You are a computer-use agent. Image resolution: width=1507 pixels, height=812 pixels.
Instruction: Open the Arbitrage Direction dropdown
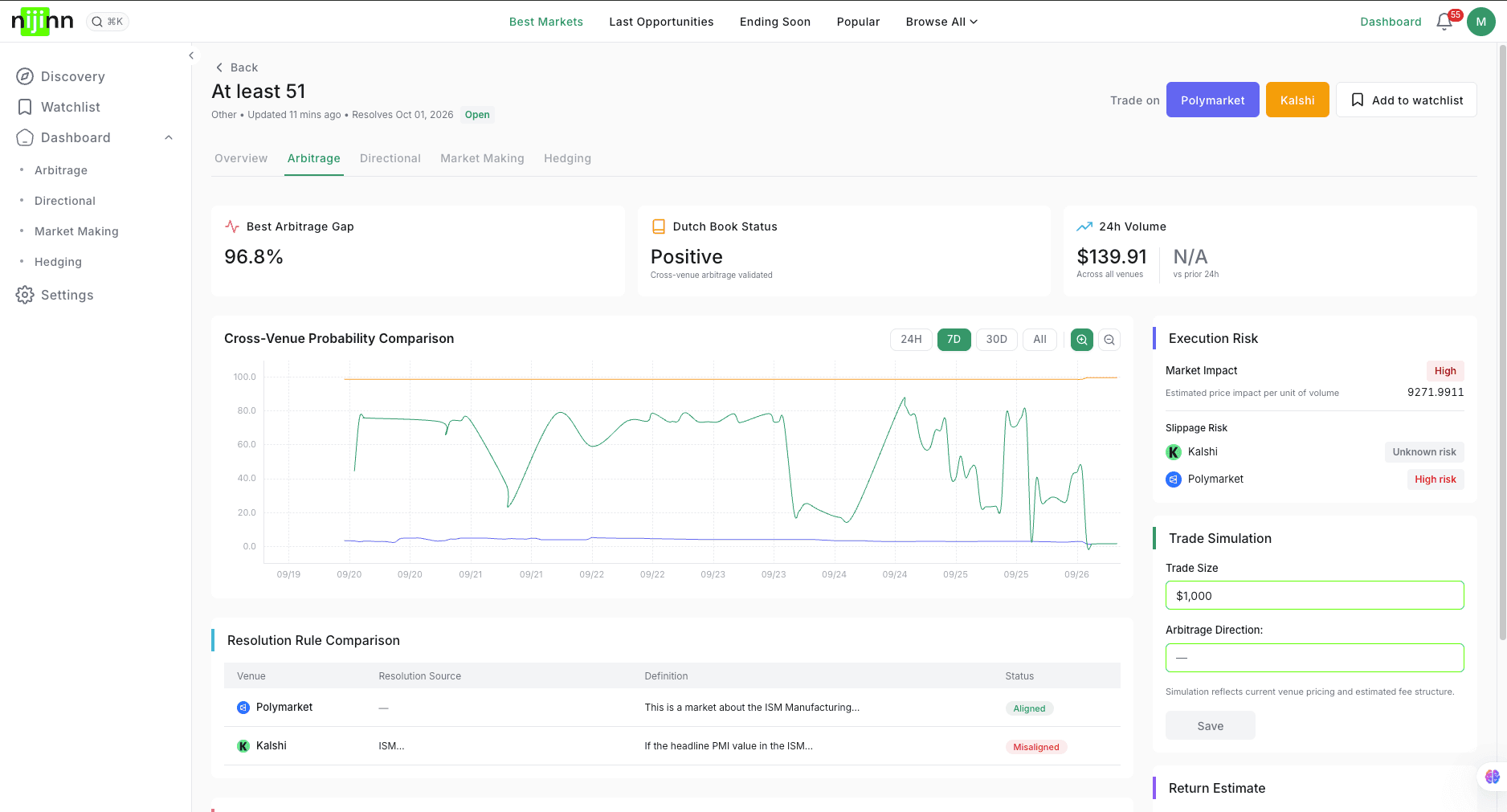tap(1314, 658)
